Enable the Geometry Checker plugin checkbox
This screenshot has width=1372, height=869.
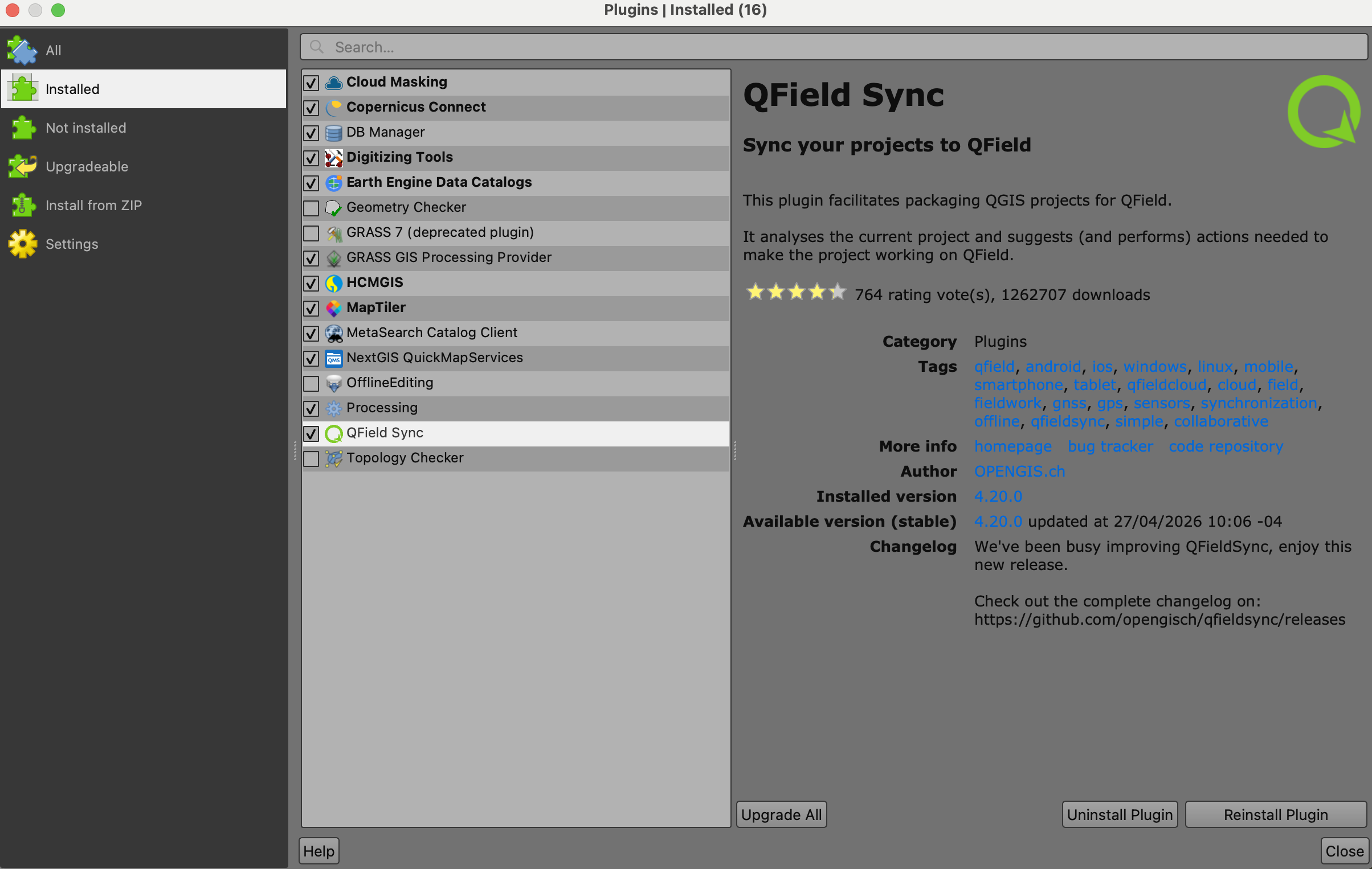[311, 208]
